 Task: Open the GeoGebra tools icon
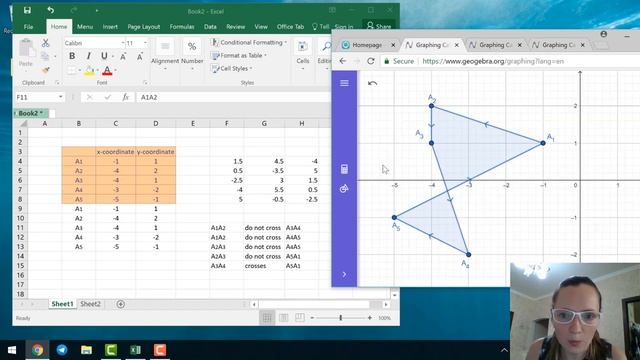344,189
